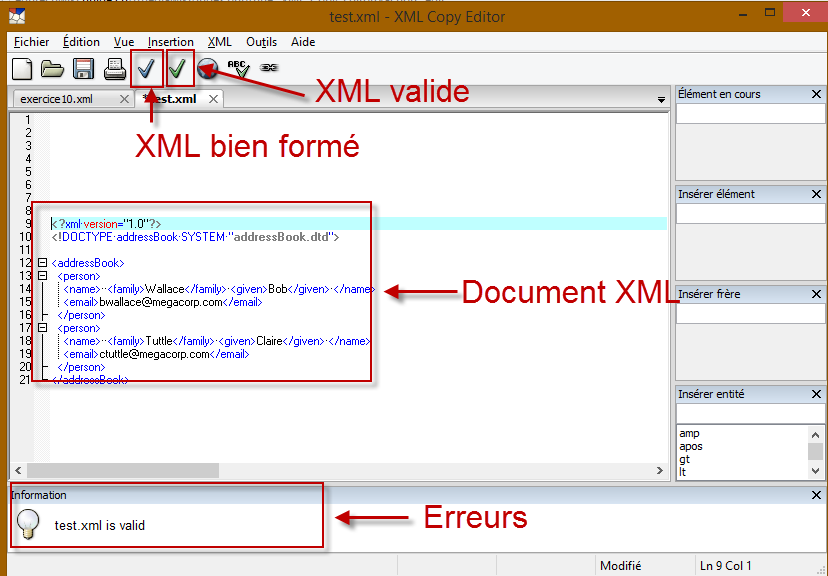Minimize the XML Copy Editor window
The image size is (828, 576).
click(743, 14)
